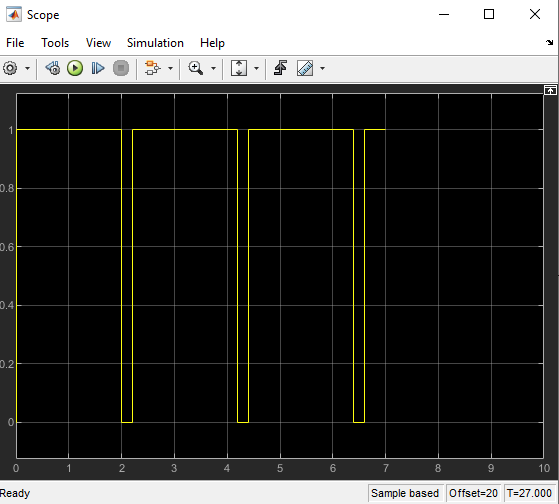Click Scale axes limits icon
The height and width of the screenshot is (504, 559).
click(239, 68)
